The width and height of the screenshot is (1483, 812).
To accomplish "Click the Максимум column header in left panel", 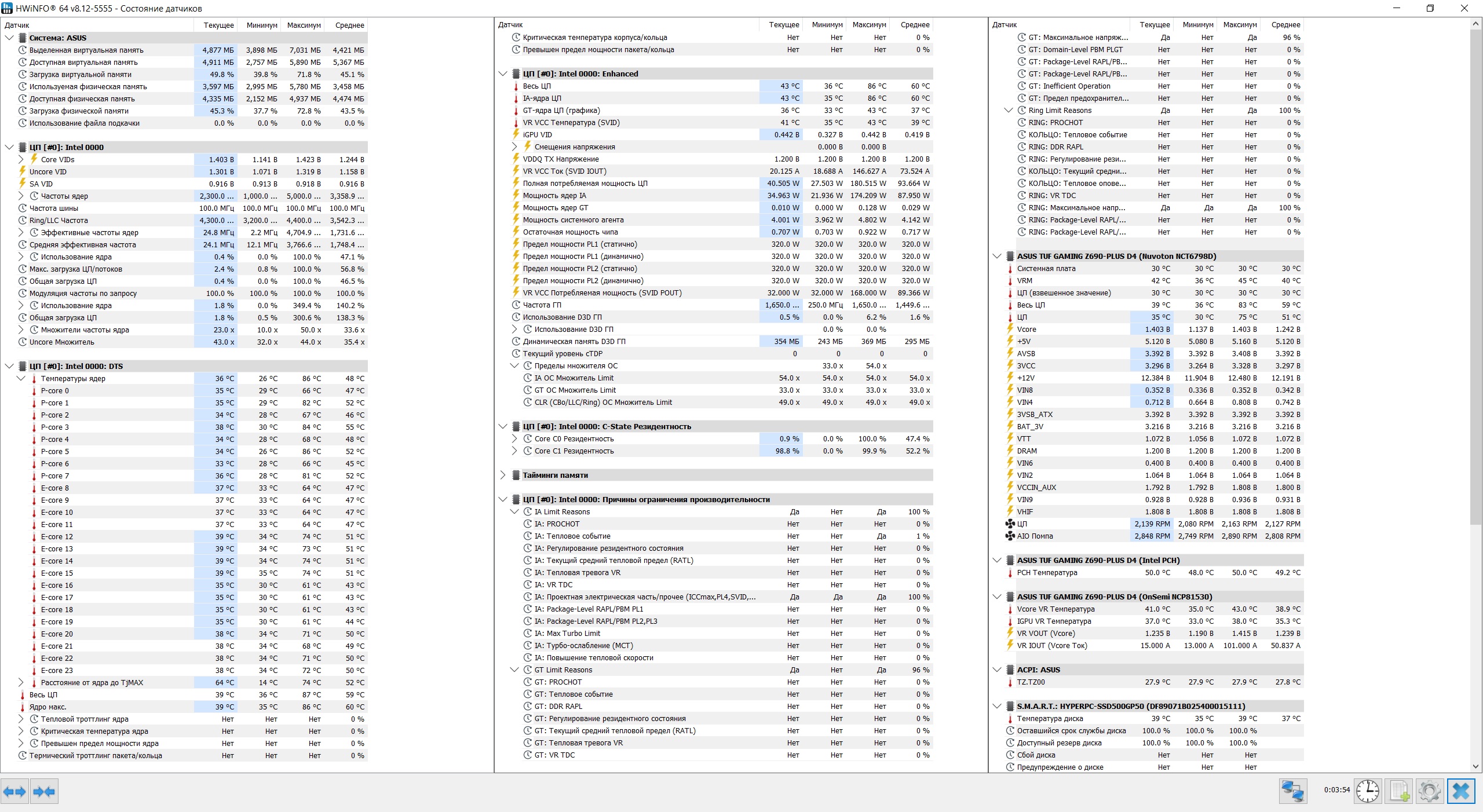I will (304, 25).
